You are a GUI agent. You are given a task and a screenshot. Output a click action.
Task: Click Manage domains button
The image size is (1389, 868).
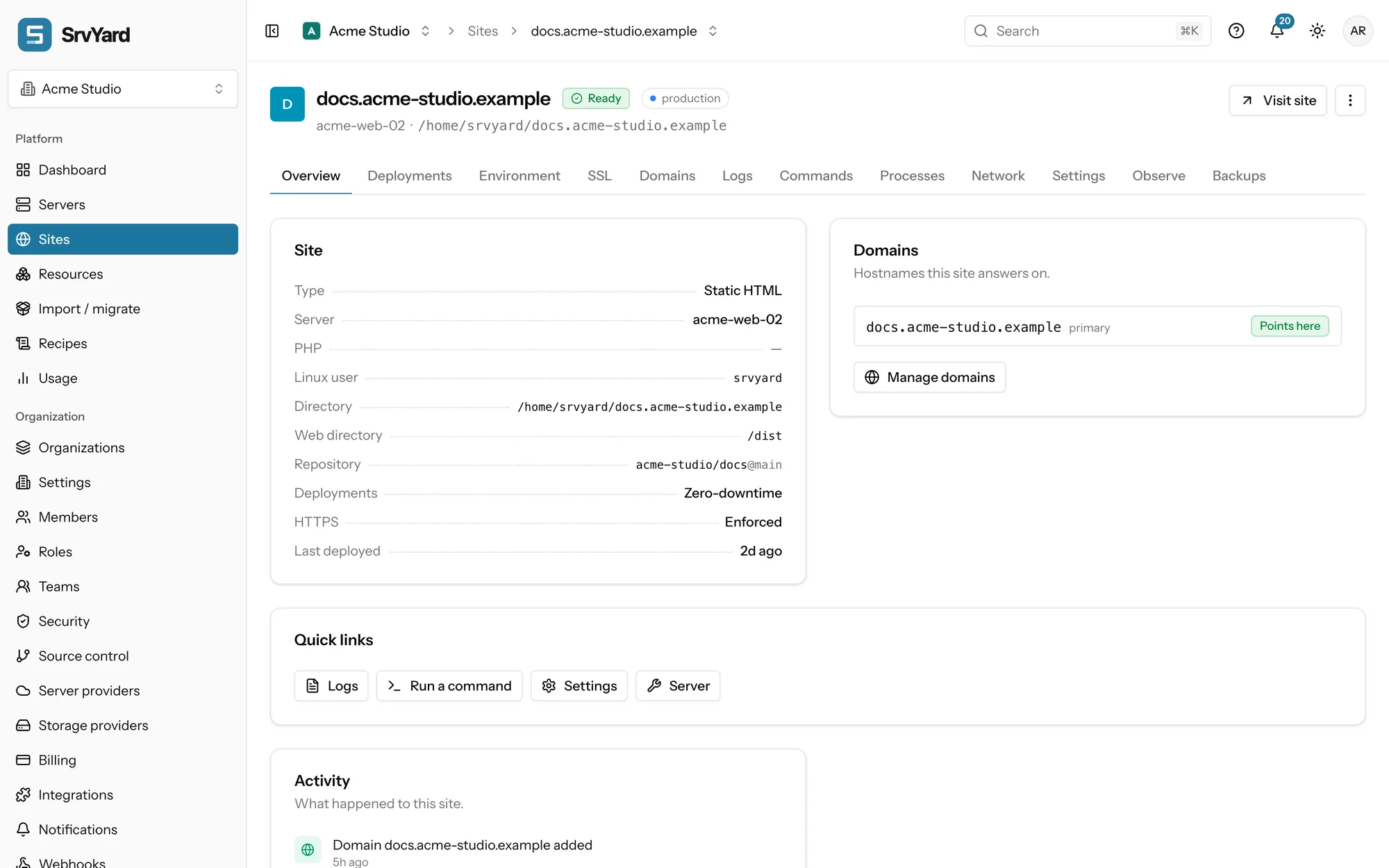point(929,377)
